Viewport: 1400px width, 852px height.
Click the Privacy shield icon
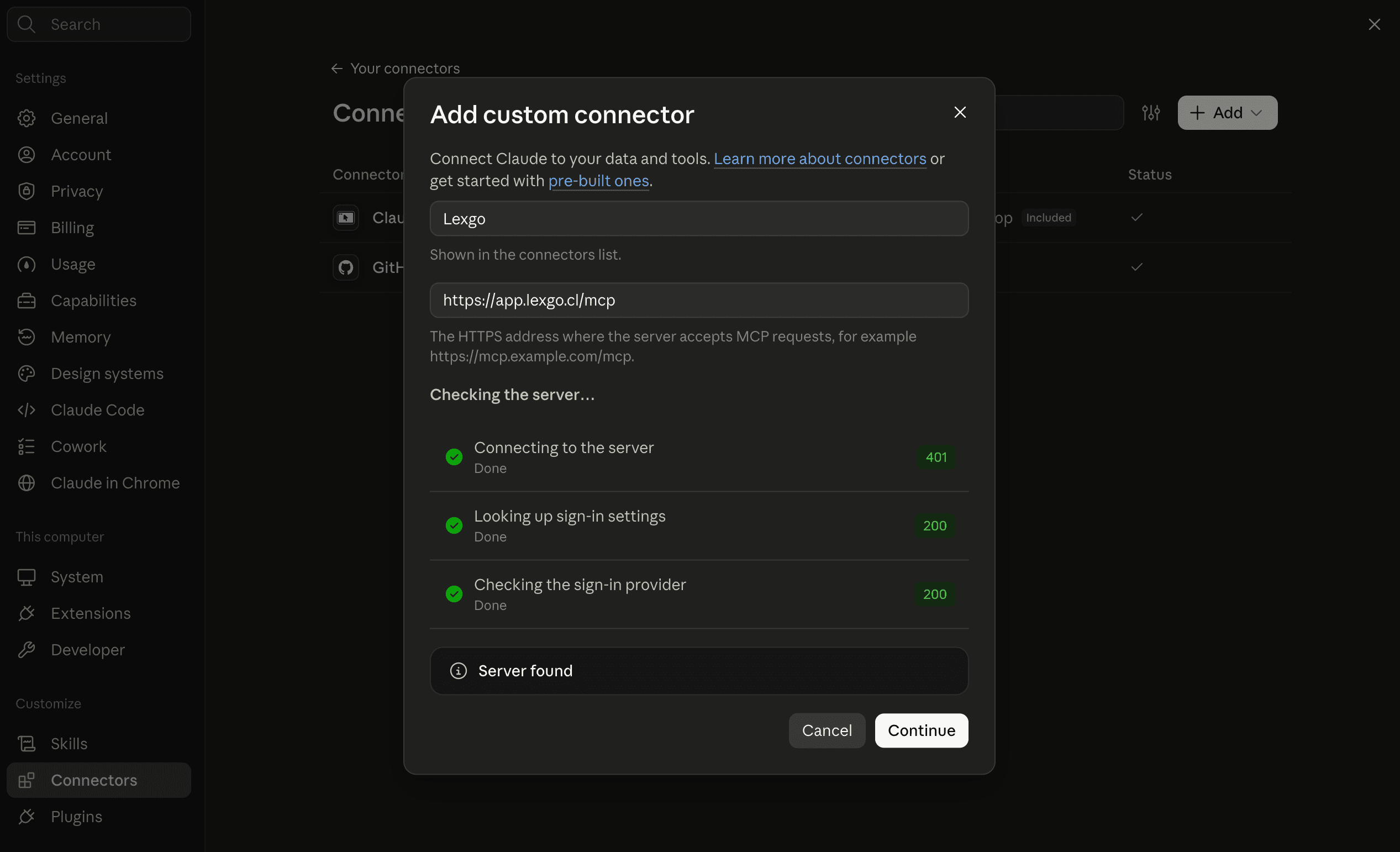26,191
